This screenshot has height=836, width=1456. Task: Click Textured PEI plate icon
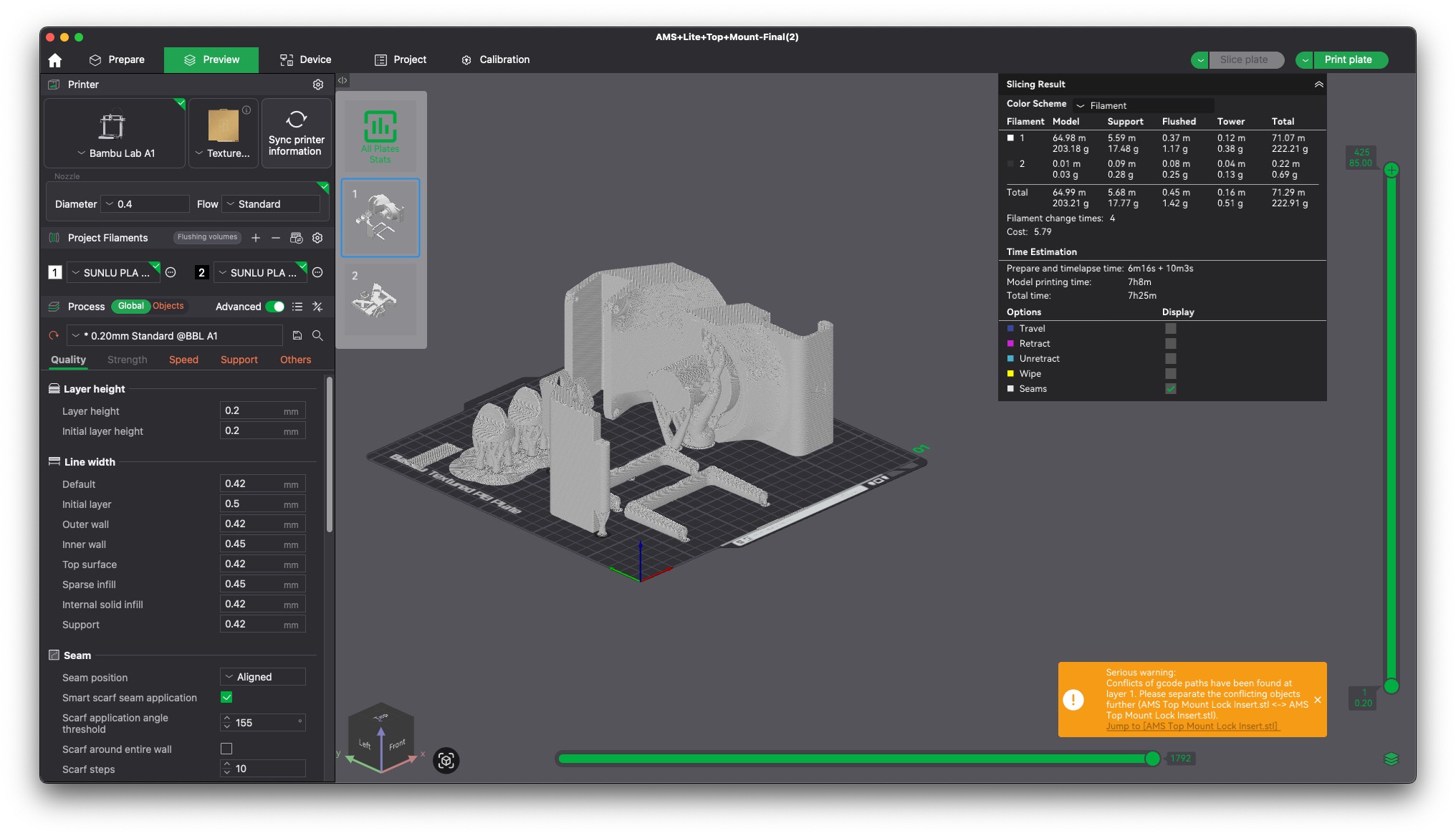pyautogui.click(x=223, y=125)
